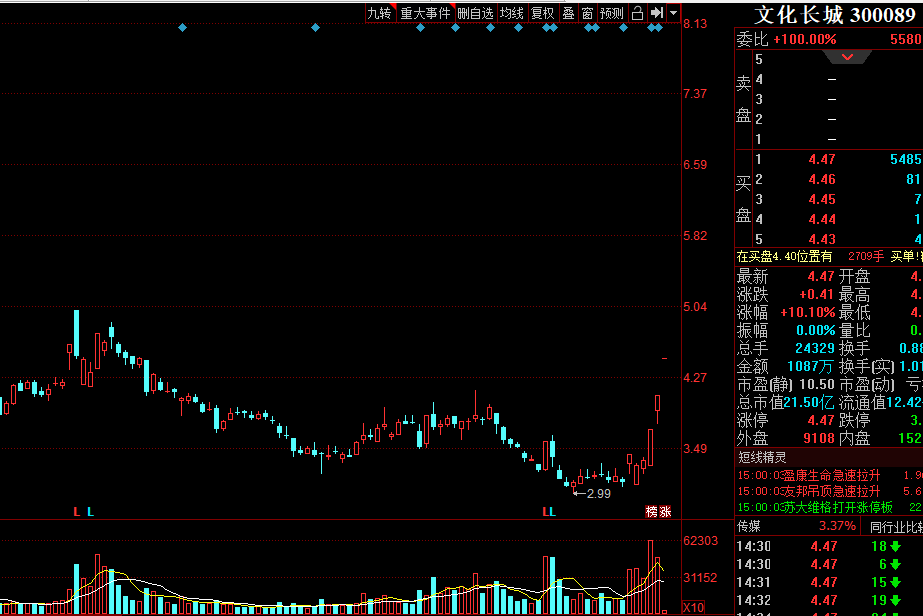Expand the sell order chevron below 委比
The width and height of the screenshot is (923, 616).
click(x=848, y=58)
